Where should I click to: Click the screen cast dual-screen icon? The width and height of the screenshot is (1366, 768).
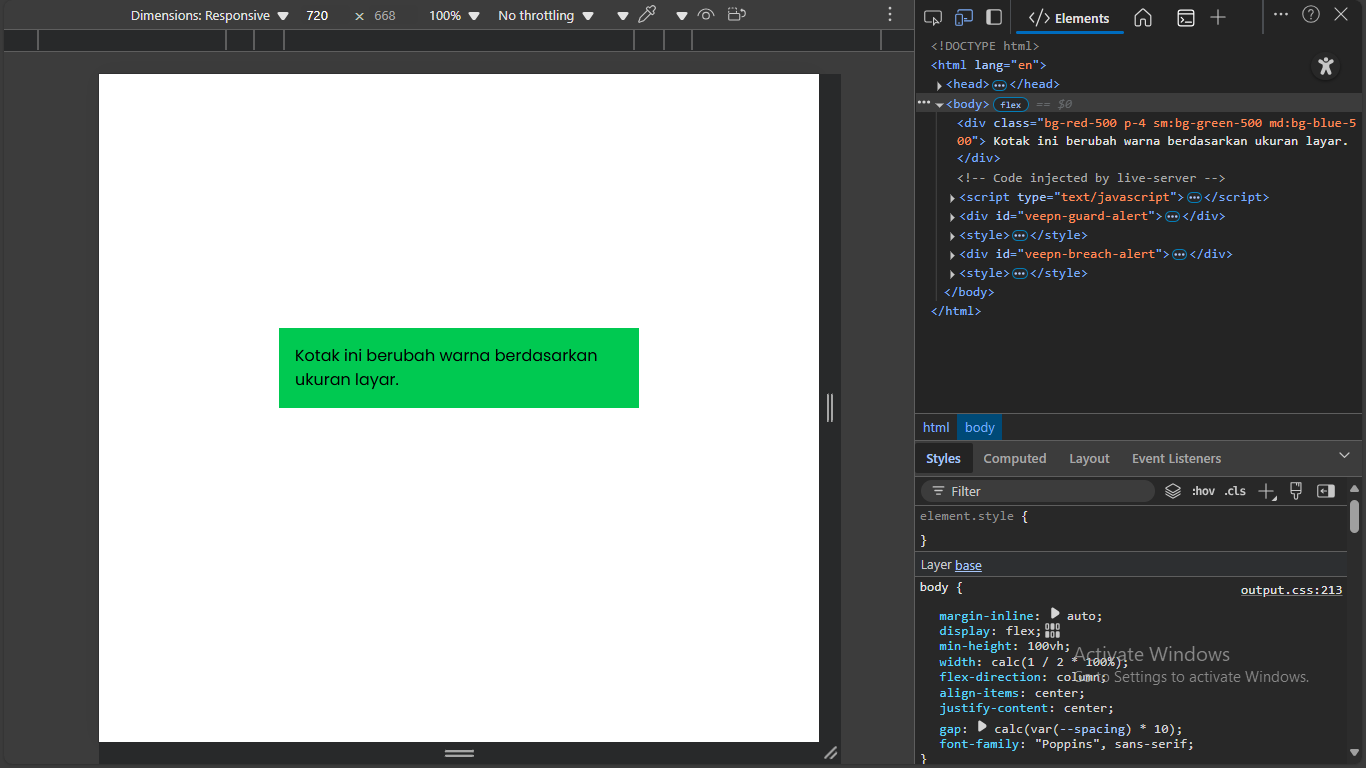coord(737,15)
